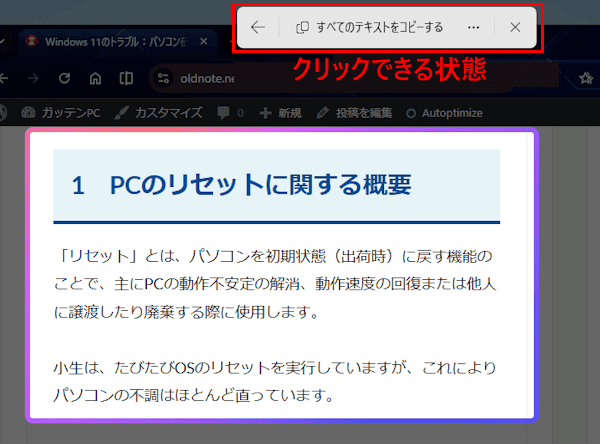The width and height of the screenshot is (600, 444).
Task: Click the 新規 add new item
Action: point(280,112)
